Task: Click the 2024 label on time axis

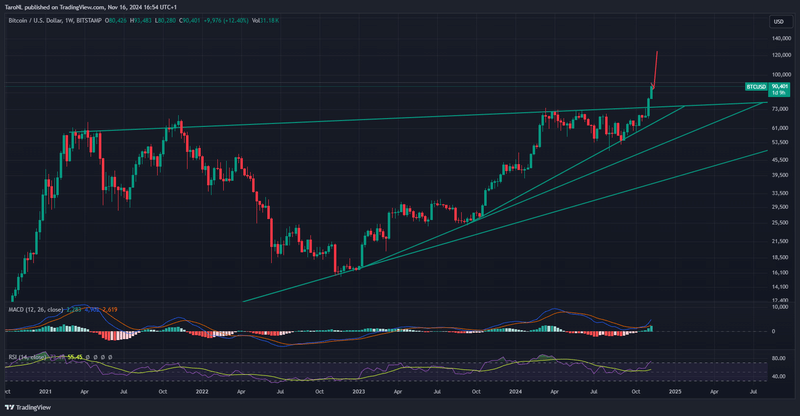Action: pyautogui.click(x=515, y=391)
